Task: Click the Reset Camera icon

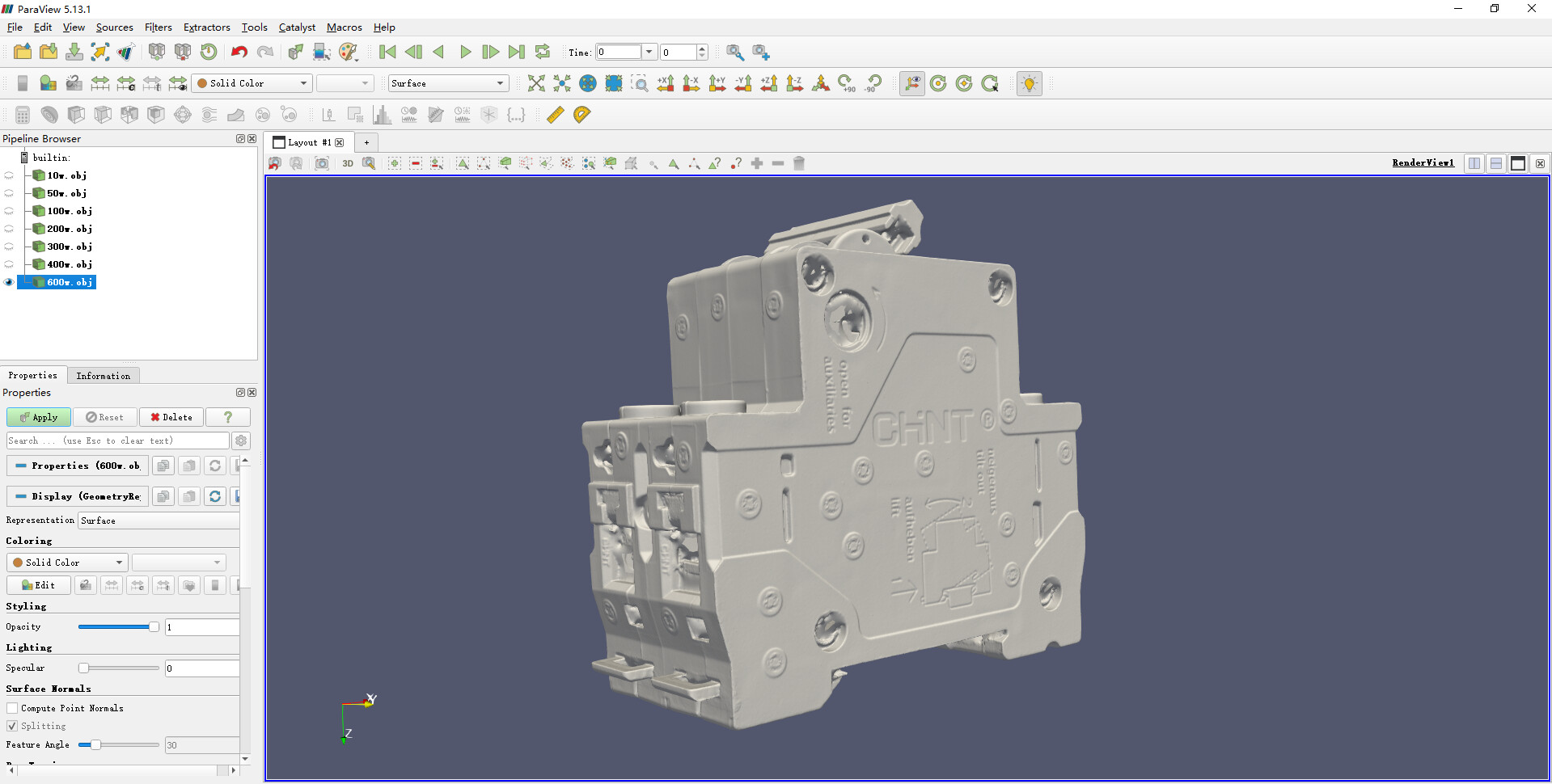Action: pyautogui.click(x=536, y=83)
